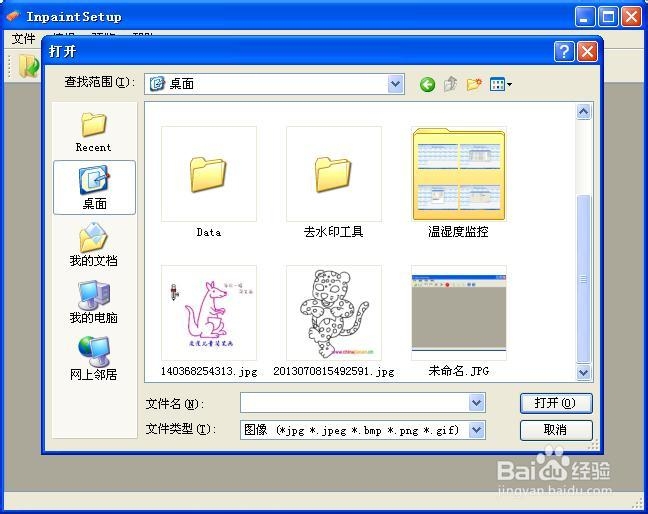Click the 未命名.JPG file name
The image size is (648, 514).
(x=459, y=371)
